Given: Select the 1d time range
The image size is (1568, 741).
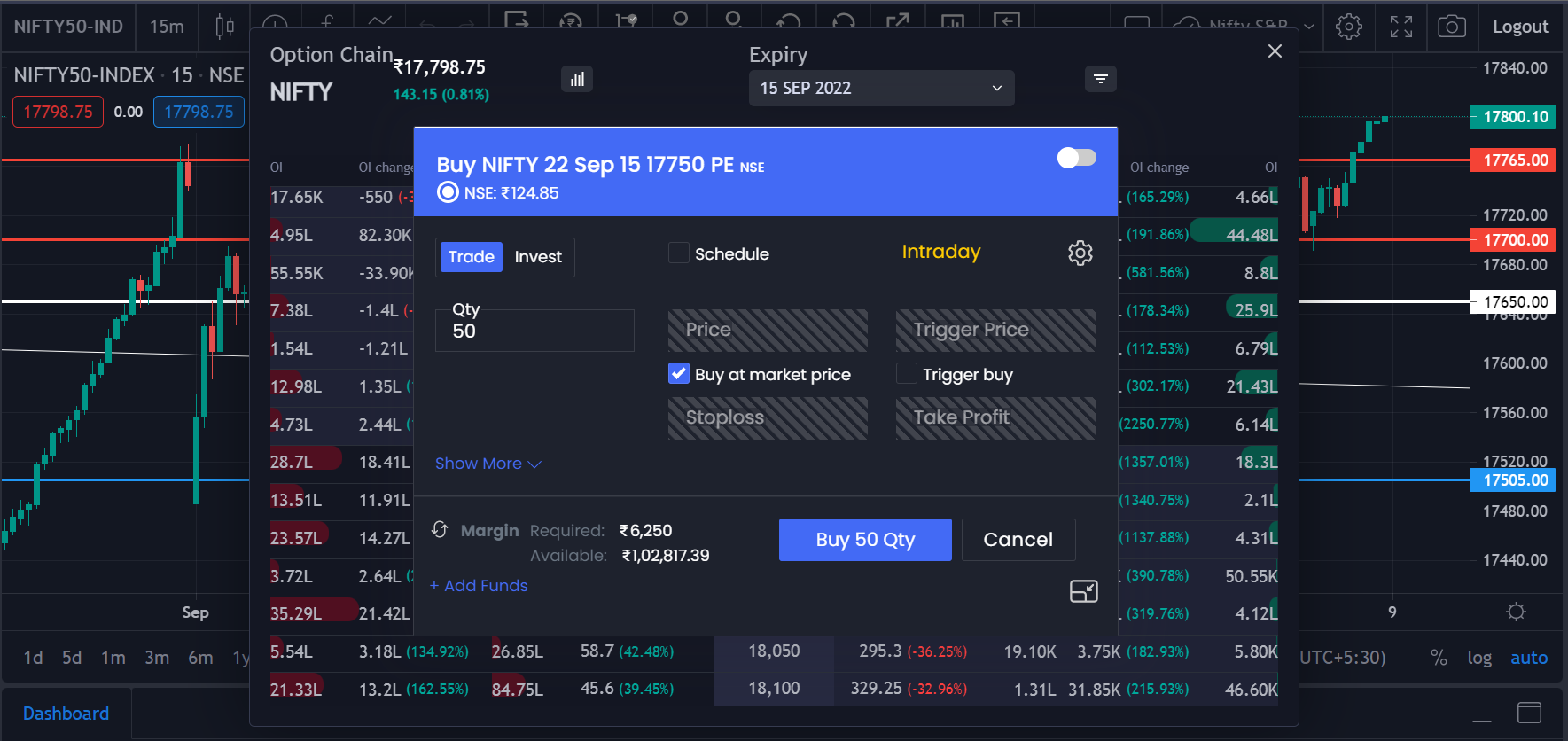Looking at the screenshot, I should 33,658.
